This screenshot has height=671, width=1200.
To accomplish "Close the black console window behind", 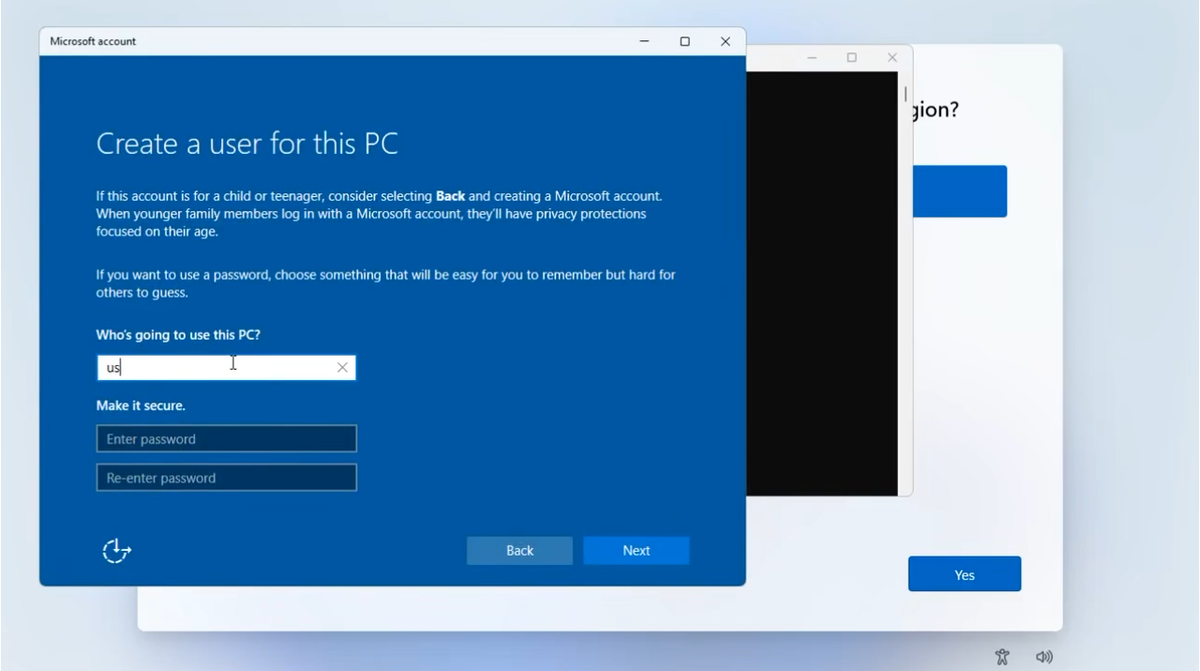I will point(892,58).
